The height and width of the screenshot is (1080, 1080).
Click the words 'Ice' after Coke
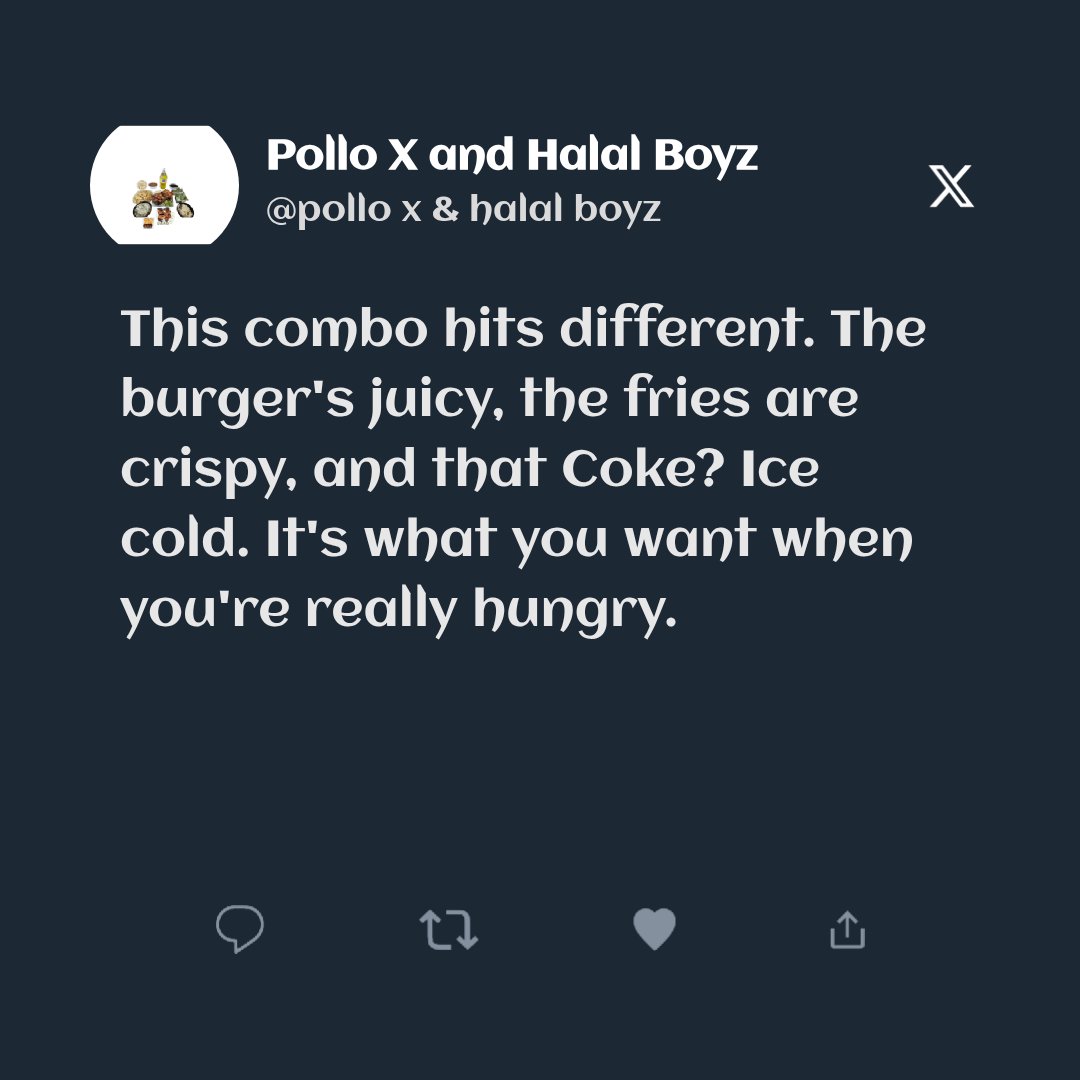[780, 469]
